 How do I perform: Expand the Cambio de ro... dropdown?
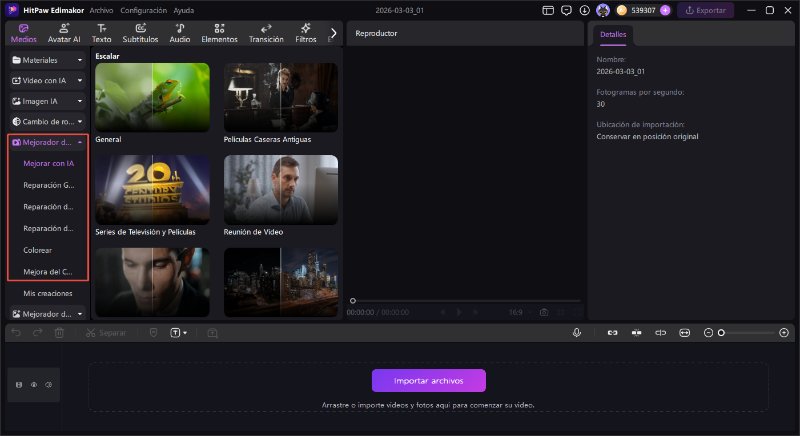(x=47, y=121)
